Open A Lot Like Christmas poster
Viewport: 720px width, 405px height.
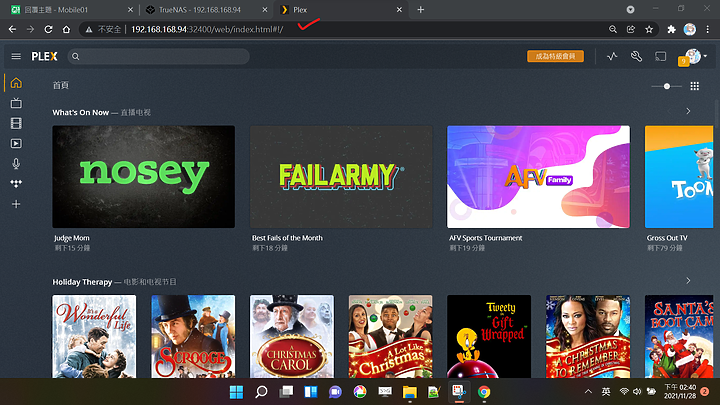[x=390, y=337]
